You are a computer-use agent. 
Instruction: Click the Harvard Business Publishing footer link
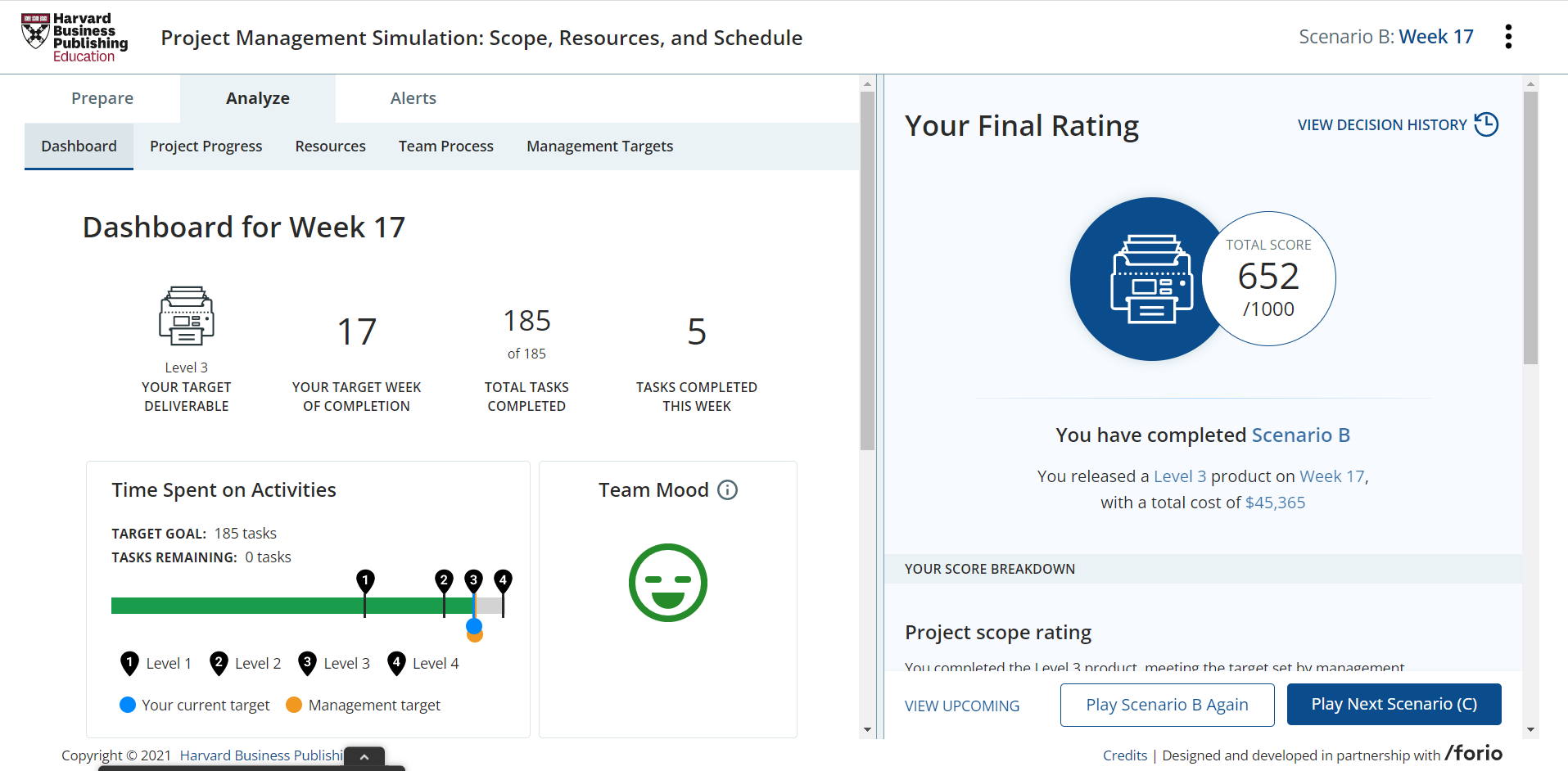pyautogui.click(x=262, y=755)
